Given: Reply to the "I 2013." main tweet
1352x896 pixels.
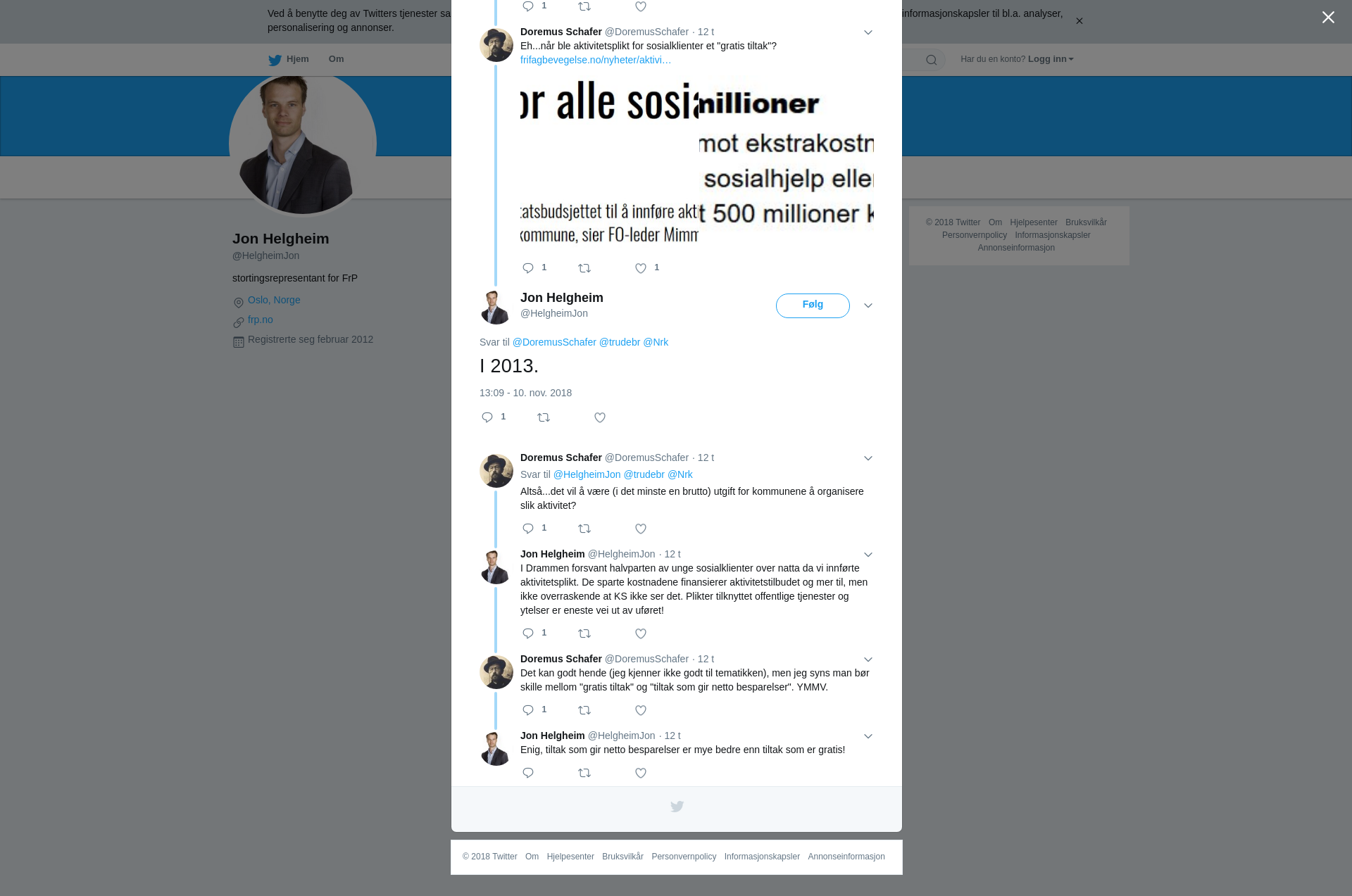Looking at the screenshot, I should (x=487, y=418).
